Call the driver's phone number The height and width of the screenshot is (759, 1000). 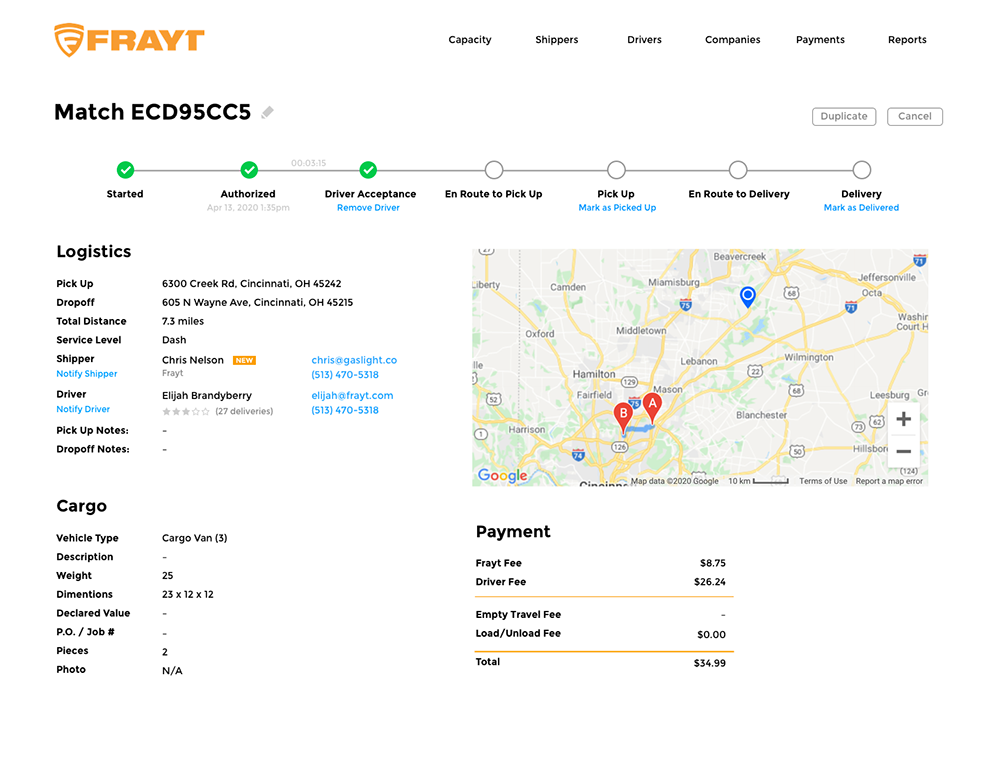tap(345, 411)
